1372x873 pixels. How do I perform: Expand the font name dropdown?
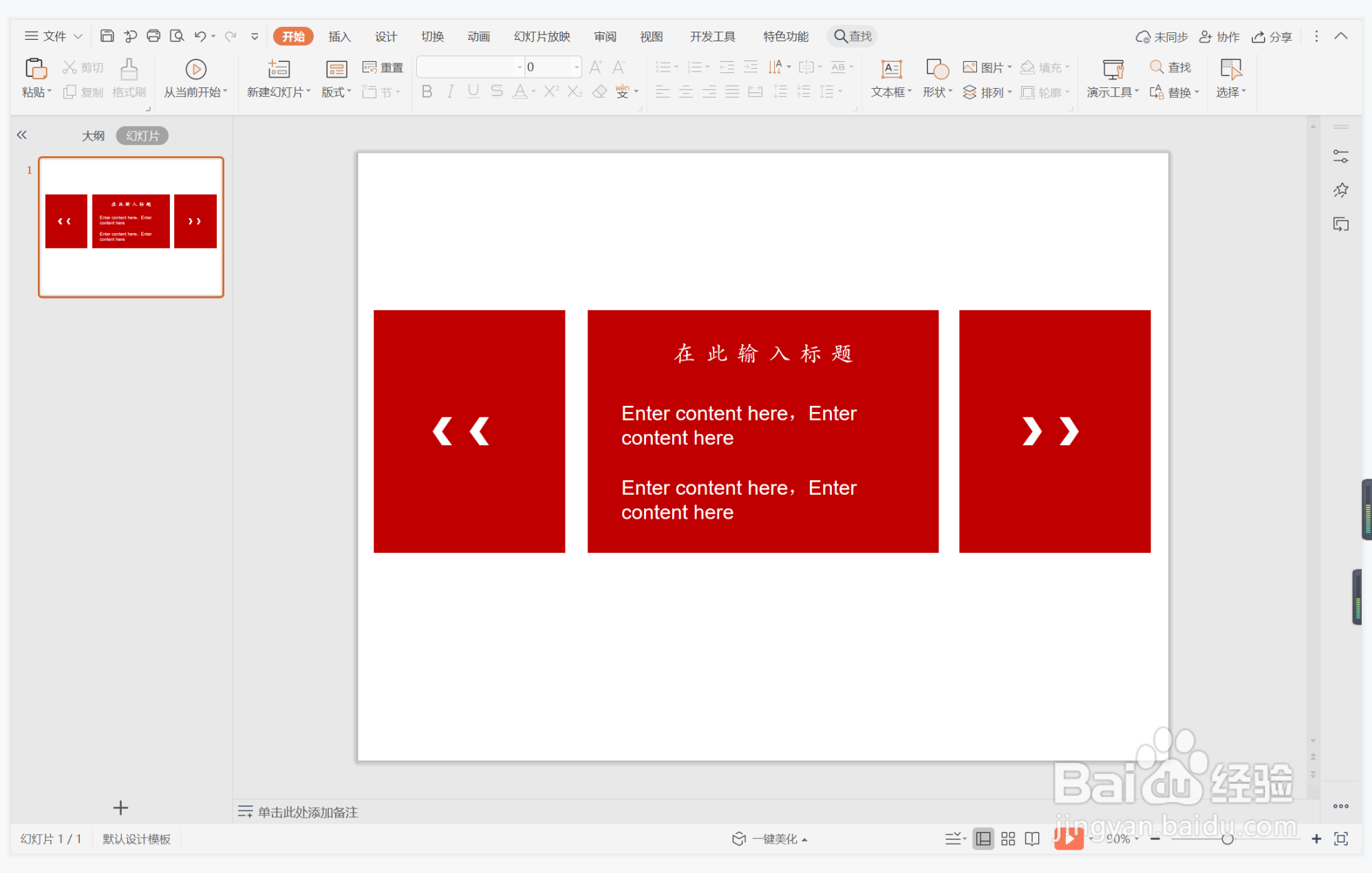(519, 67)
